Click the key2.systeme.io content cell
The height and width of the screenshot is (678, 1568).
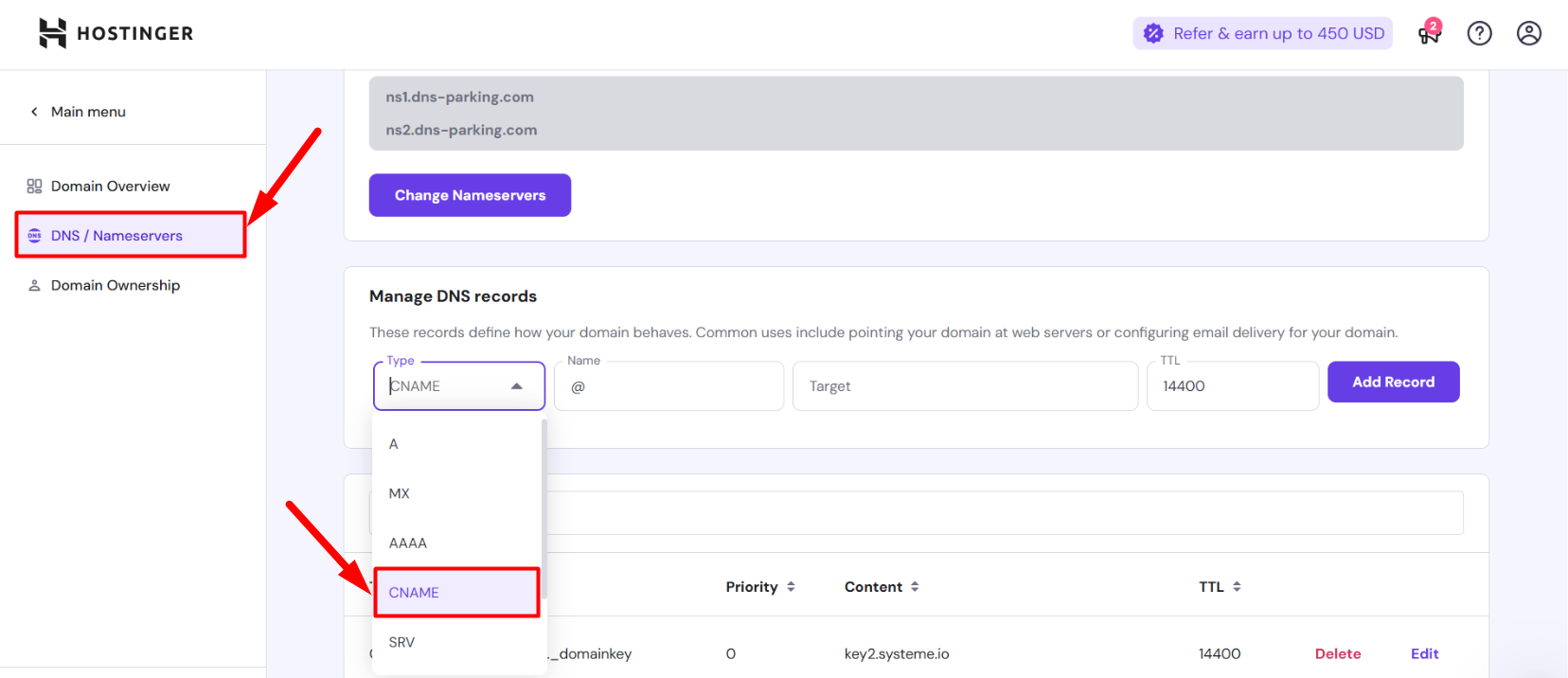(897, 654)
